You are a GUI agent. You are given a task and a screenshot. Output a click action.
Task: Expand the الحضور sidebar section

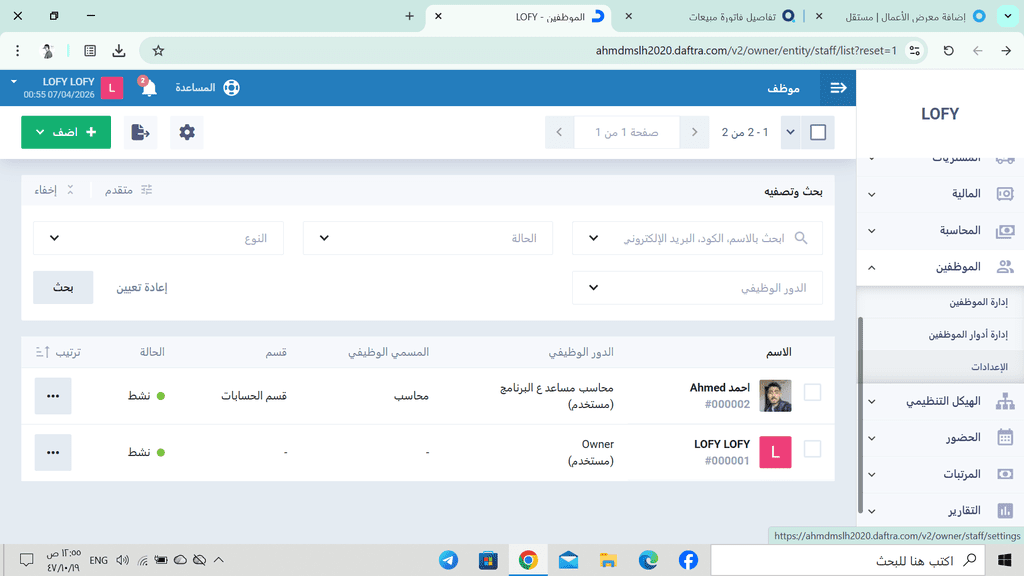872,438
